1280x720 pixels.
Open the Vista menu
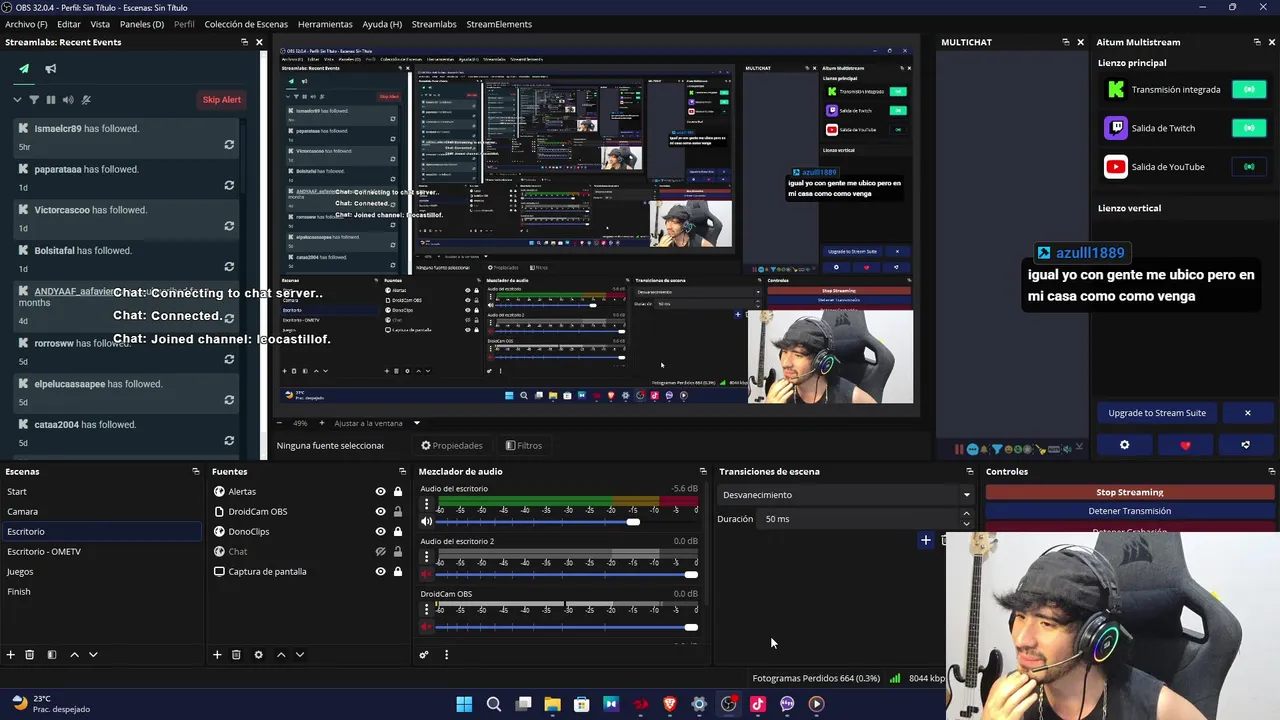click(100, 24)
